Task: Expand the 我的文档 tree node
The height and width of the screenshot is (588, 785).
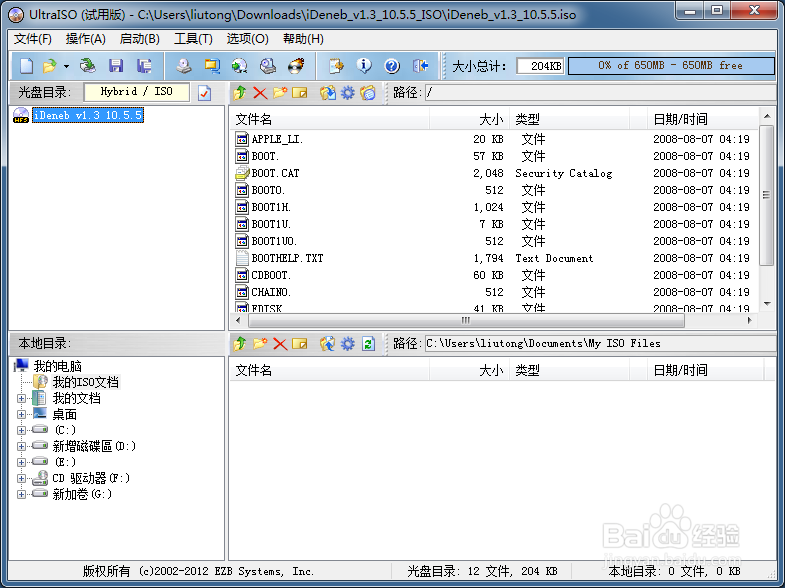Action: coord(21,398)
